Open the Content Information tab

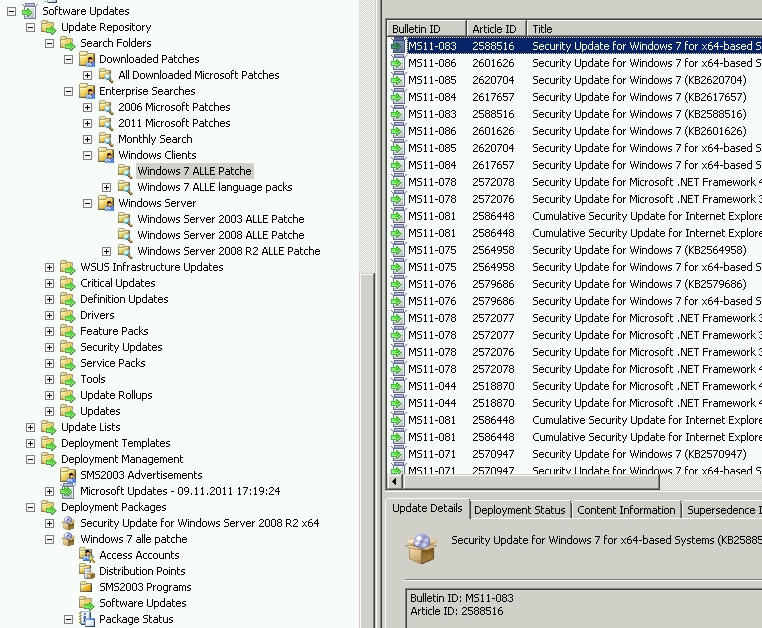pos(626,510)
